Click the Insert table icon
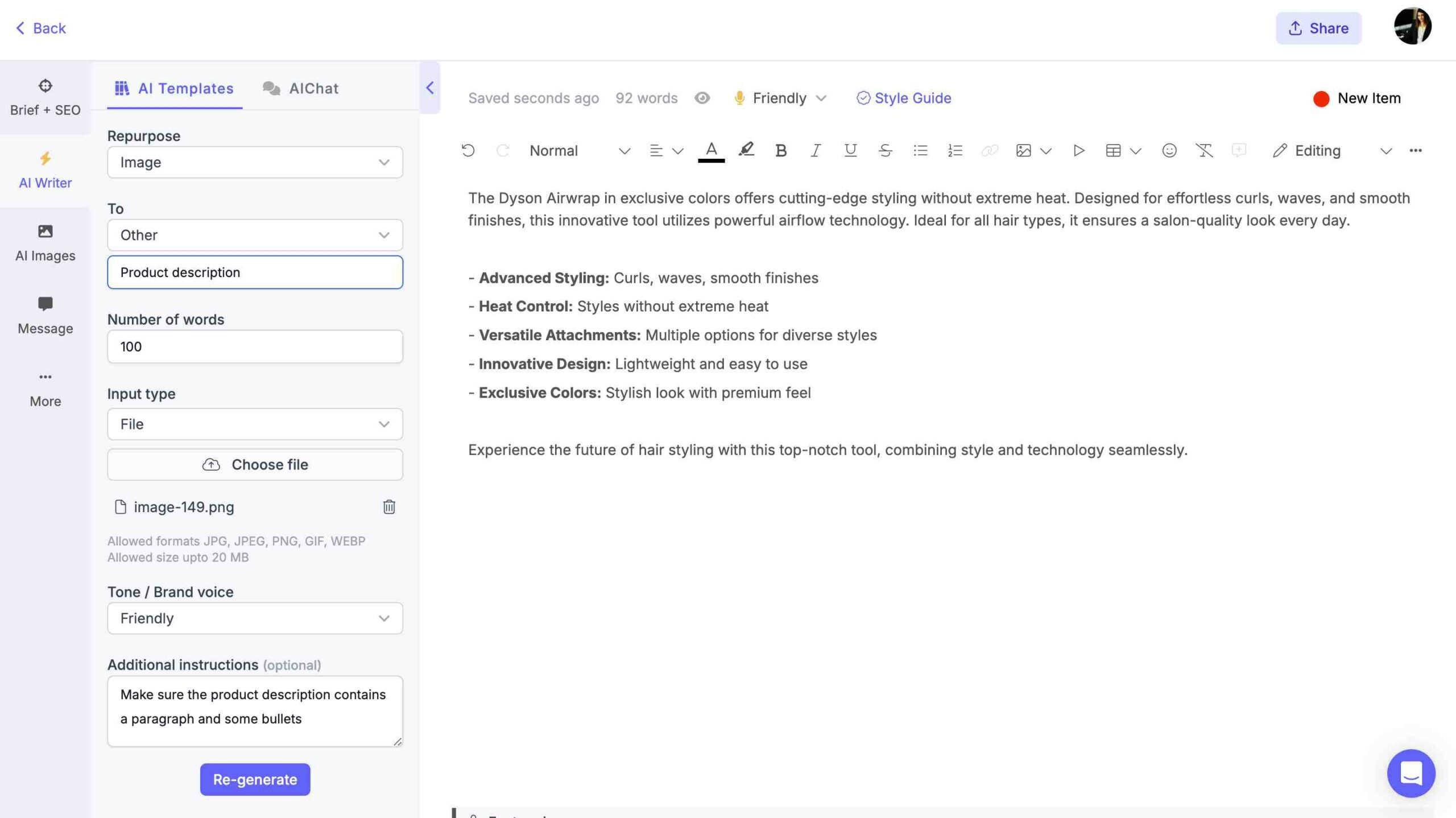The height and width of the screenshot is (818, 1456). (1113, 151)
